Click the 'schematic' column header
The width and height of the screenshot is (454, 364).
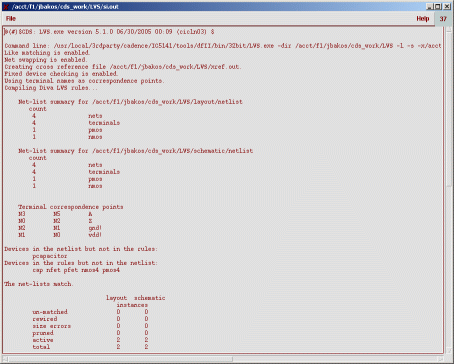click(x=150, y=298)
